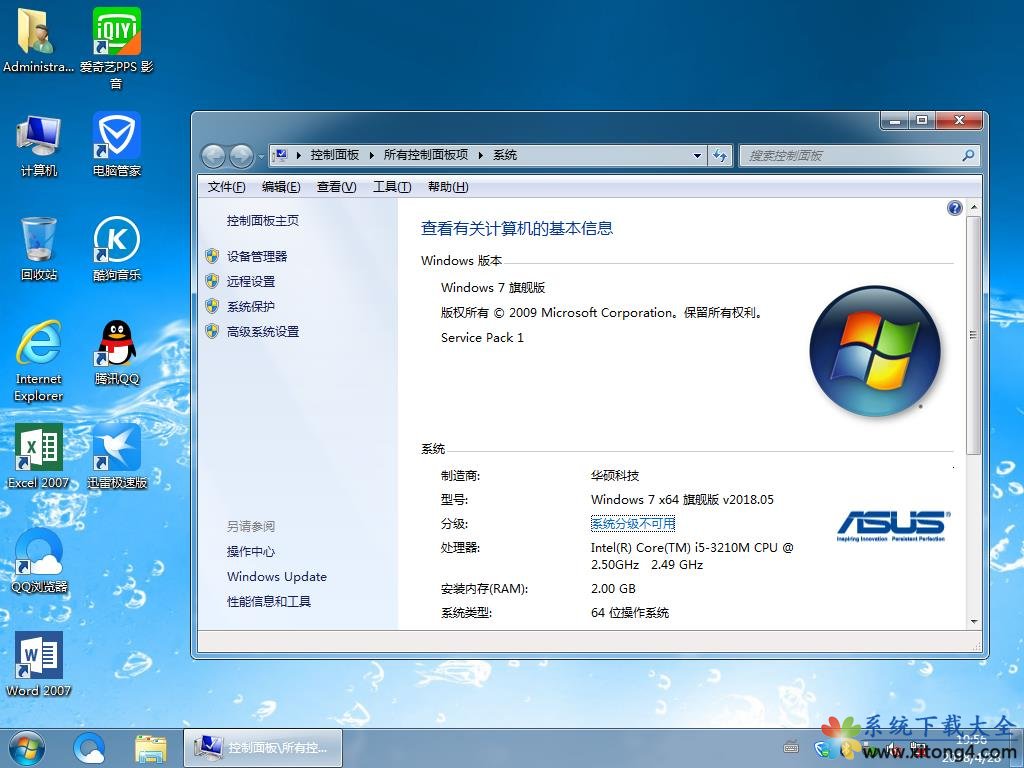Image resolution: width=1024 pixels, height=768 pixels.
Task: Open 操作中心 link
Action: pyautogui.click(x=251, y=551)
